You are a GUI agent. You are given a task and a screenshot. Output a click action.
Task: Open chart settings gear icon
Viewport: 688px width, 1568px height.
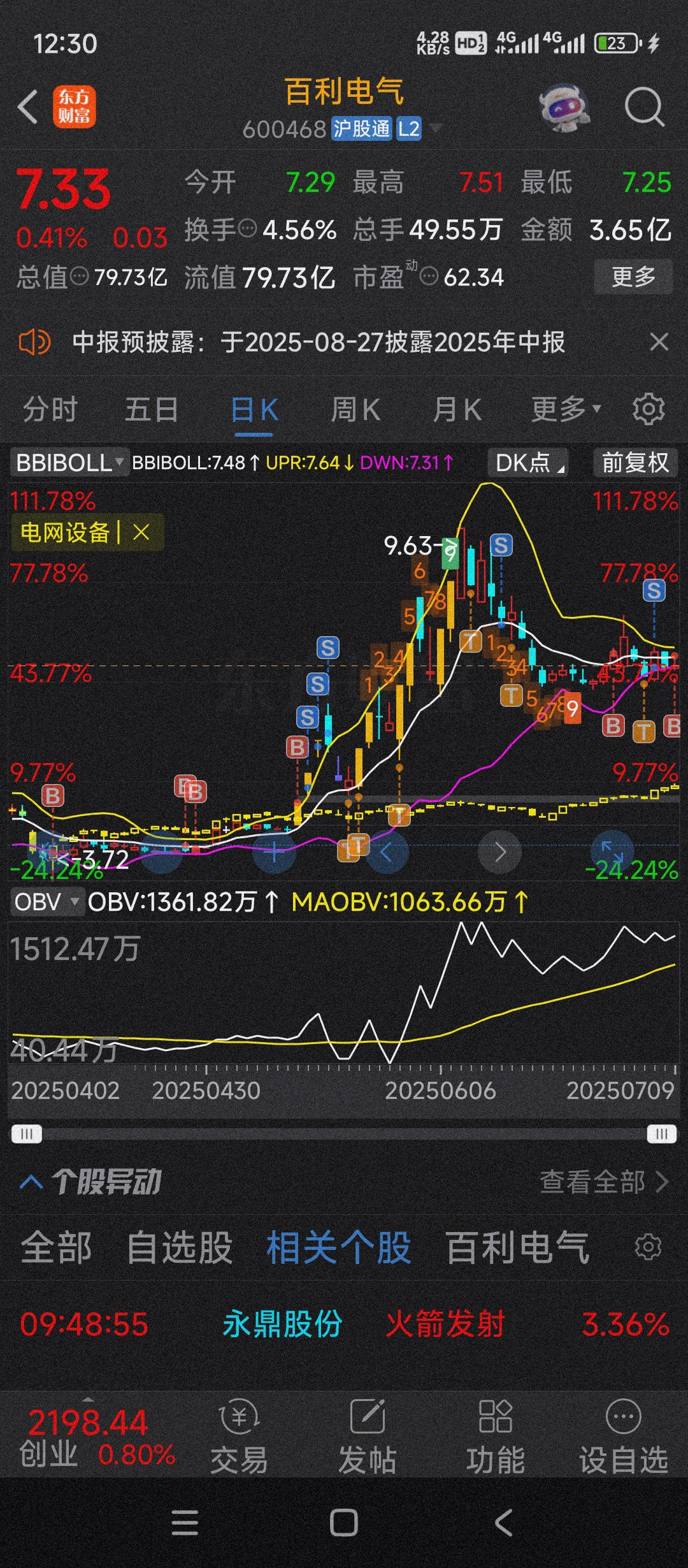[x=649, y=409]
